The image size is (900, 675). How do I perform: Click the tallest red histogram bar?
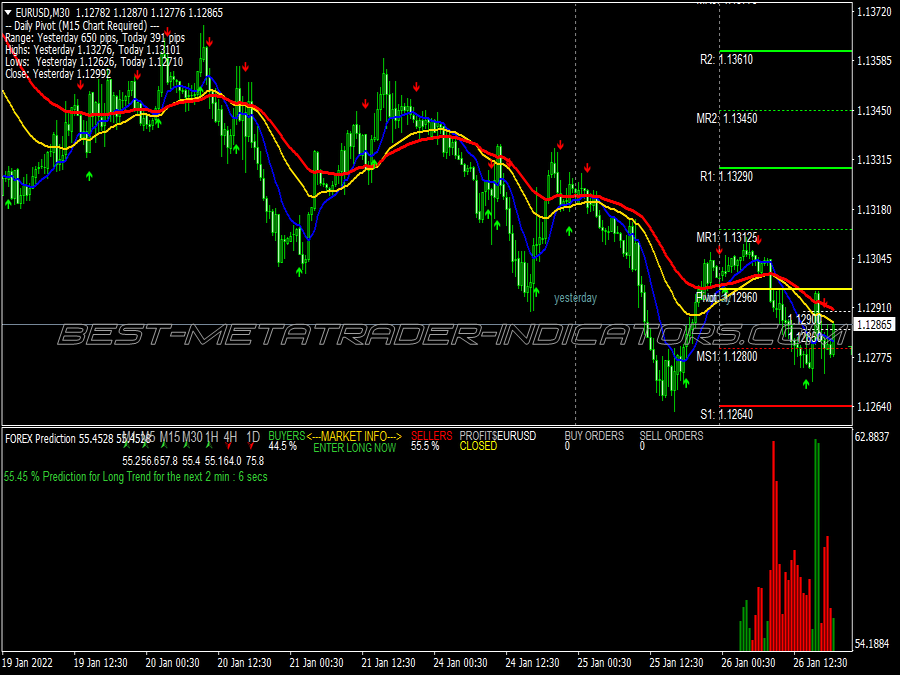774,546
